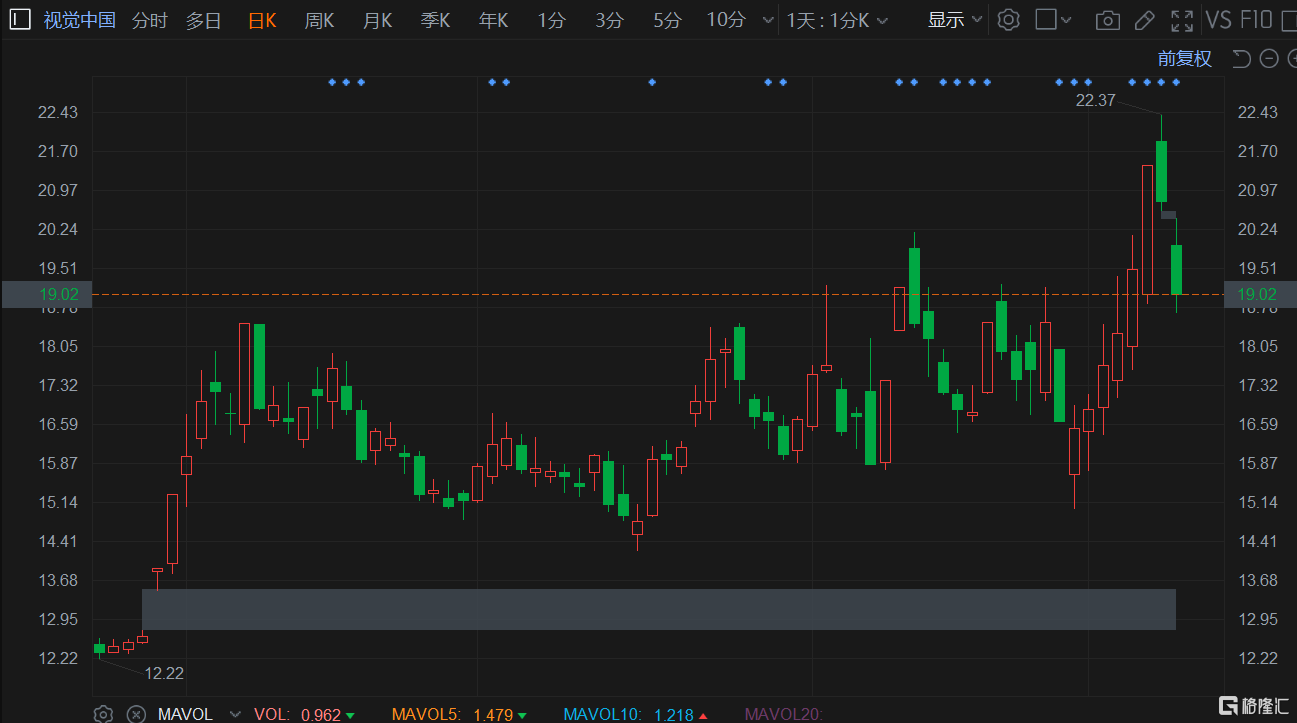Image resolution: width=1297 pixels, height=723 pixels.
Task: Click the 12.22 low price annotation
Action: pyautogui.click(x=164, y=673)
